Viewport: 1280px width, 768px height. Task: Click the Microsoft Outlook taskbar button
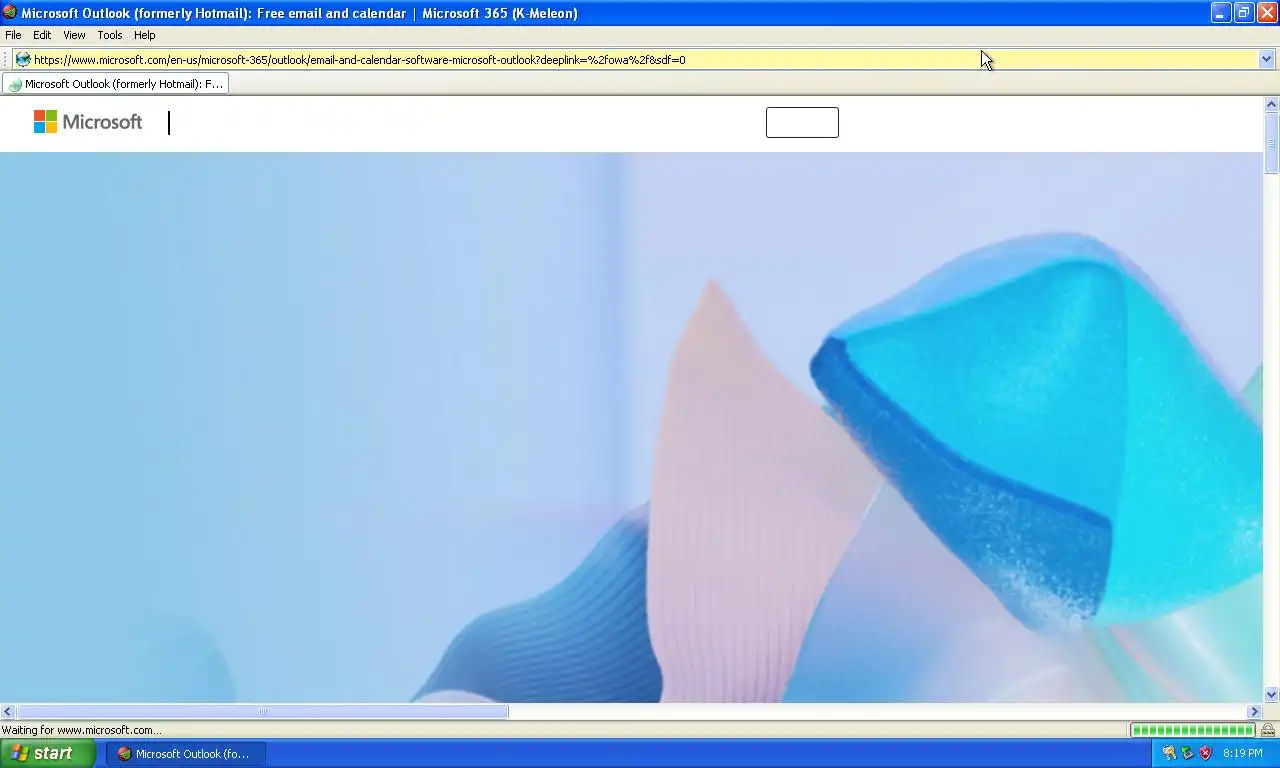pyautogui.click(x=185, y=754)
